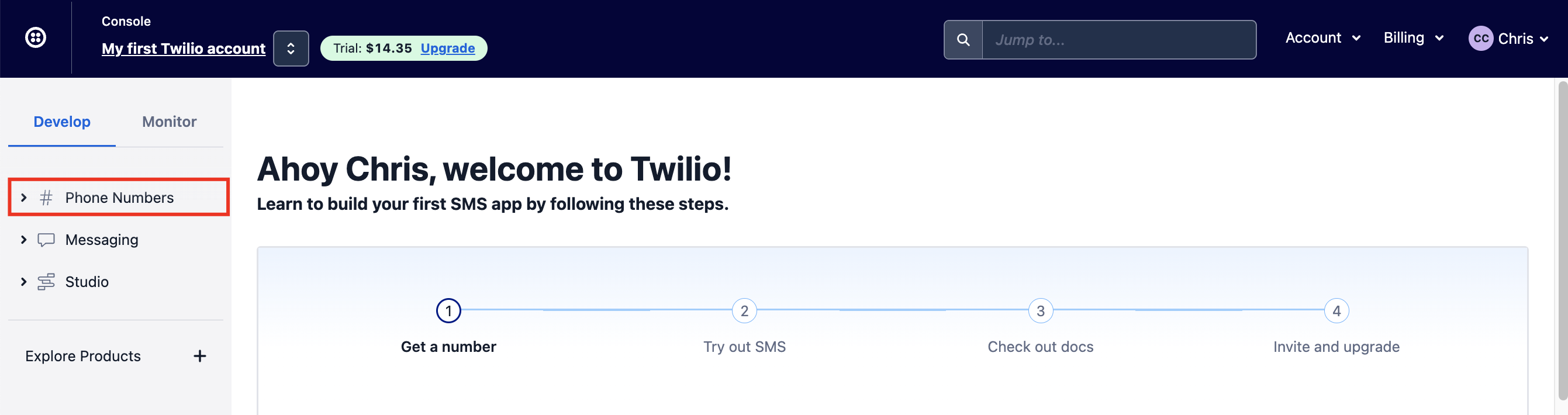1568x415 pixels.
Task: Switch to the Monitor tab
Action: pos(168,121)
